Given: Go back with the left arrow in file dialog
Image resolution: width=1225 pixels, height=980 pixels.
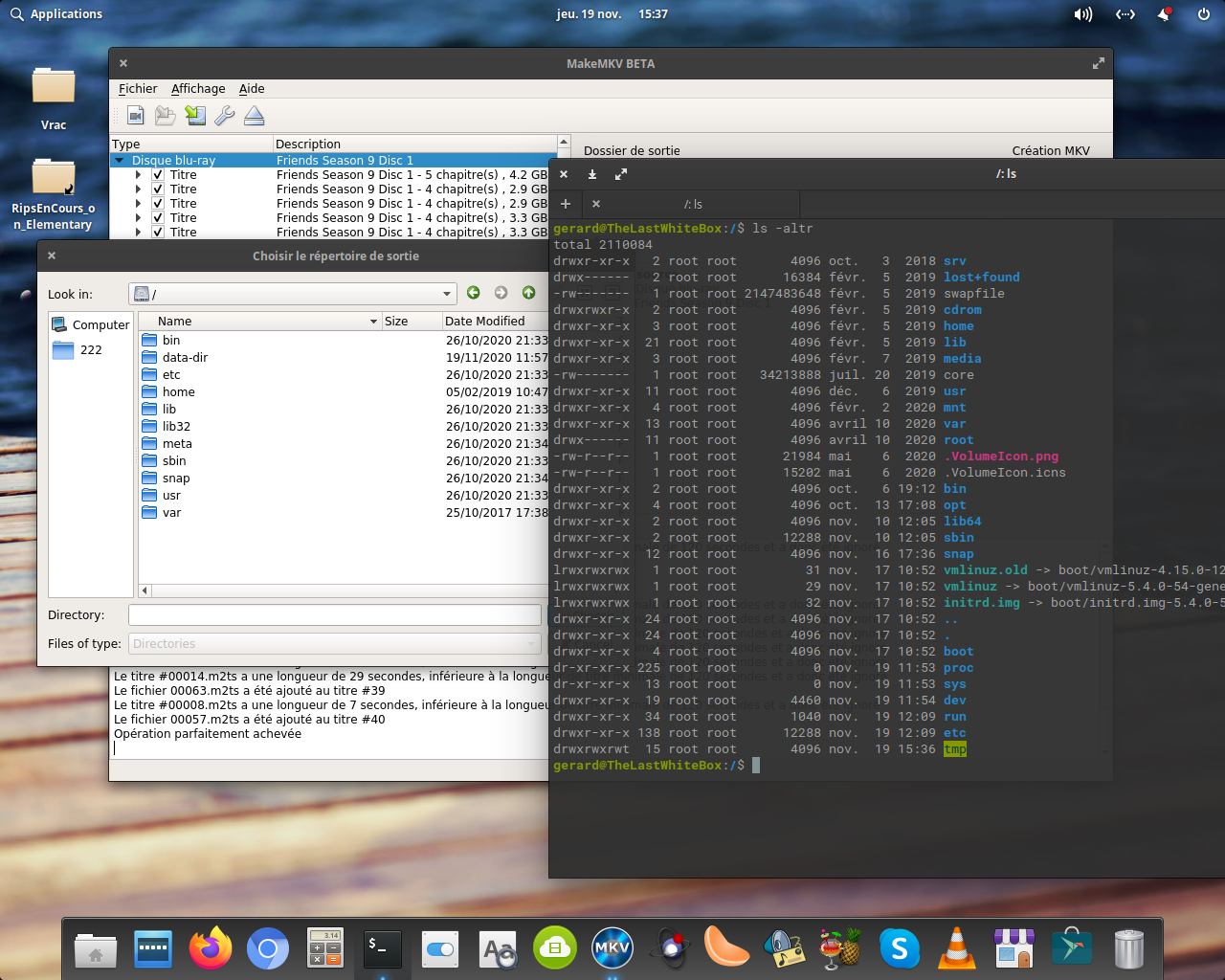Looking at the screenshot, I should 473,293.
